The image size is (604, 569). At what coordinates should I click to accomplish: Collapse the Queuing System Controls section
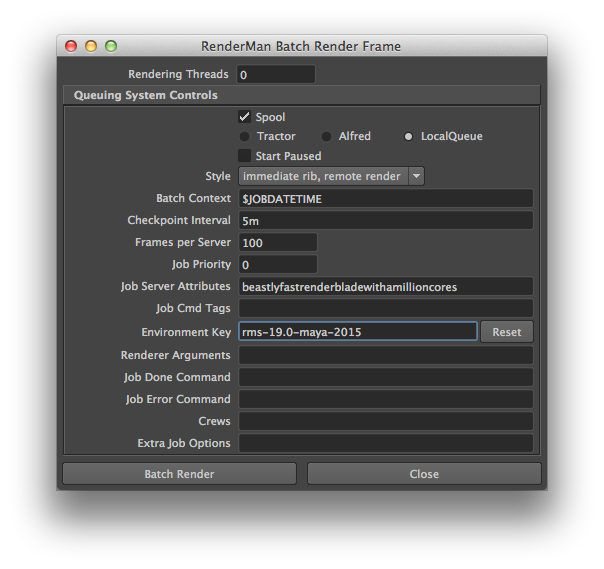pos(302,95)
